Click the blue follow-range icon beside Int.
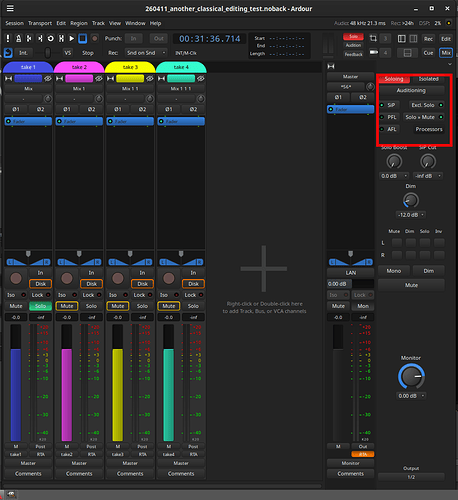This screenshot has width=458, height=500. tap(8, 53)
